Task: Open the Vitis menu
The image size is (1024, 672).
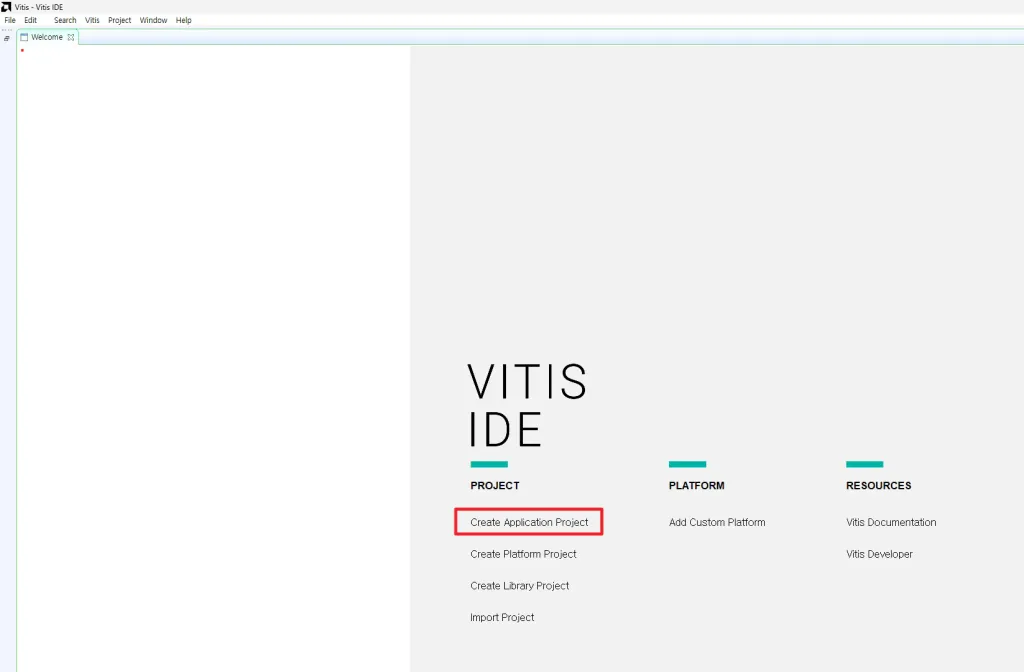Action: (x=92, y=20)
